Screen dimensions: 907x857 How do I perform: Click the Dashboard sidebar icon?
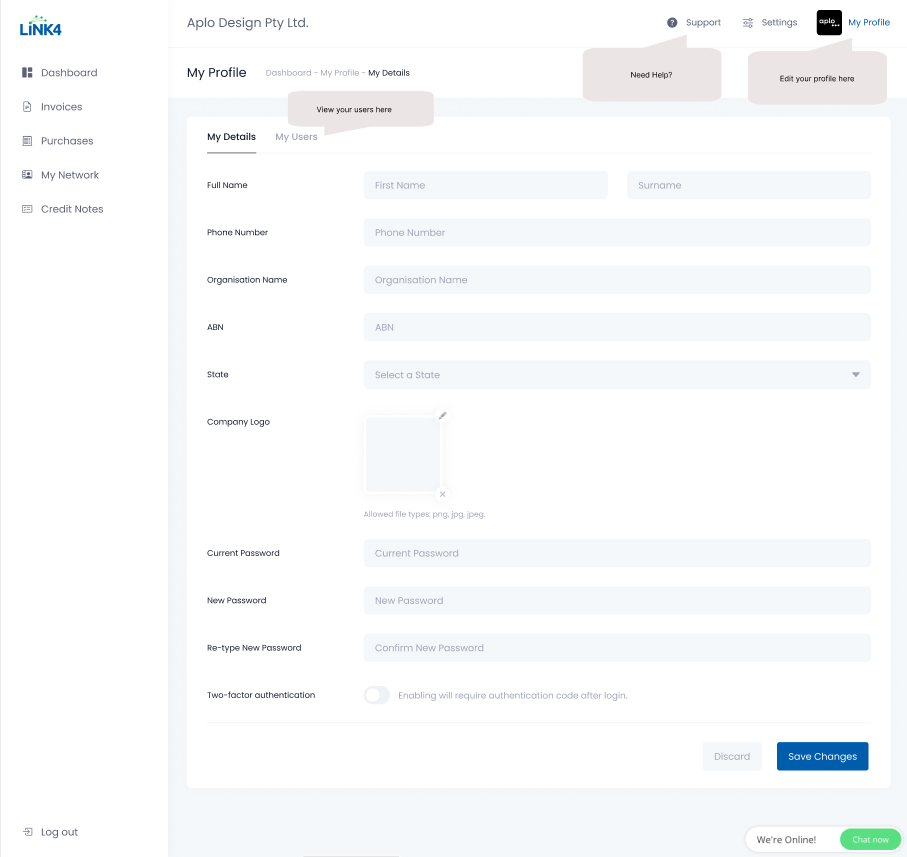(28, 73)
